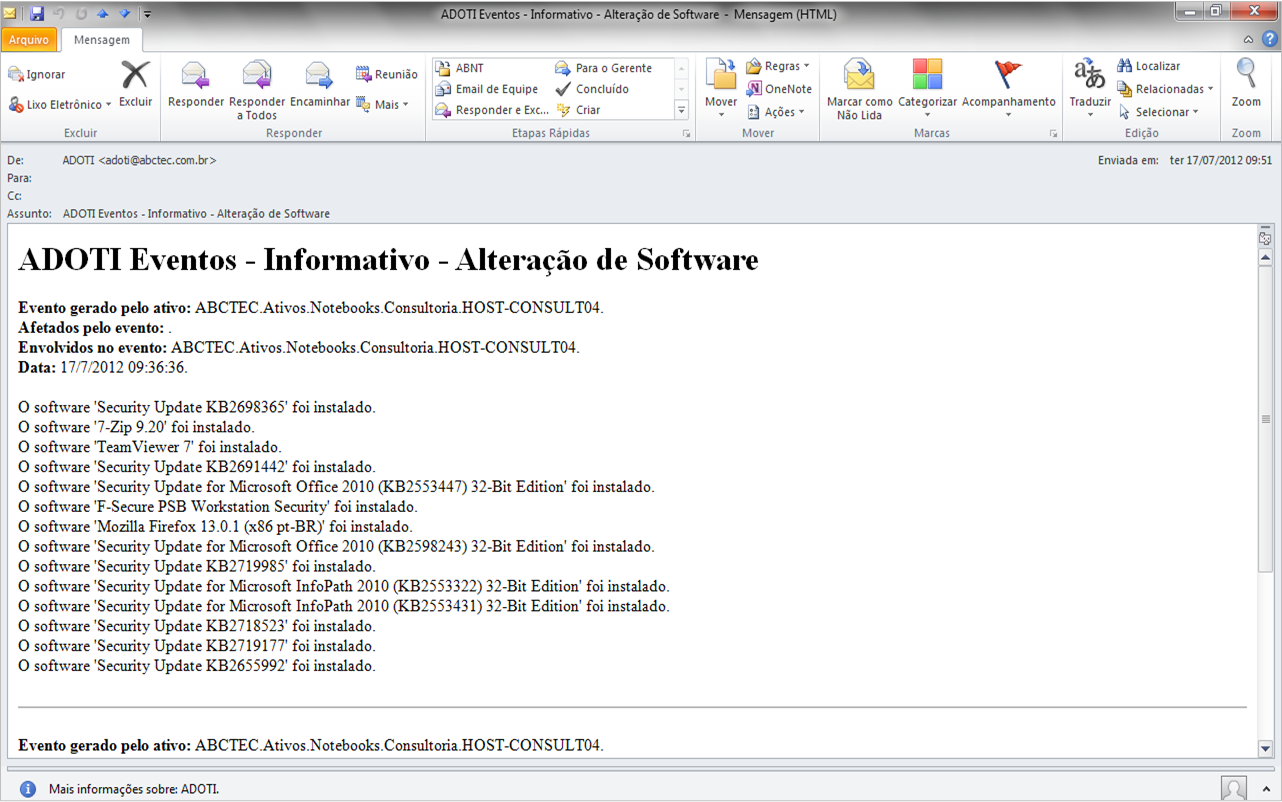Click Marcar como Não Lida
The width and height of the screenshot is (1282, 802).
(859, 90)
